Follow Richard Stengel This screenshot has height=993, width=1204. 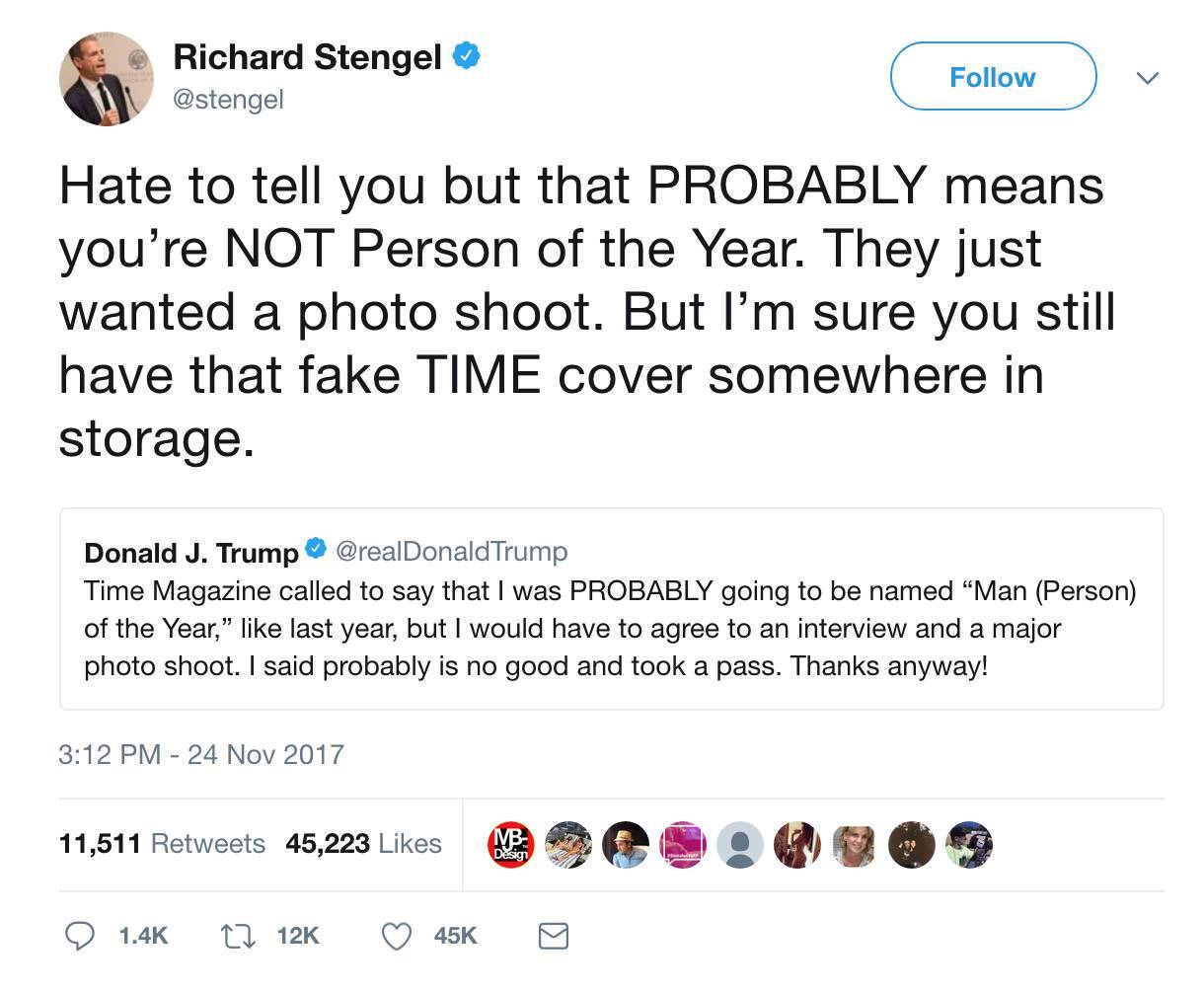pos(992,77)
